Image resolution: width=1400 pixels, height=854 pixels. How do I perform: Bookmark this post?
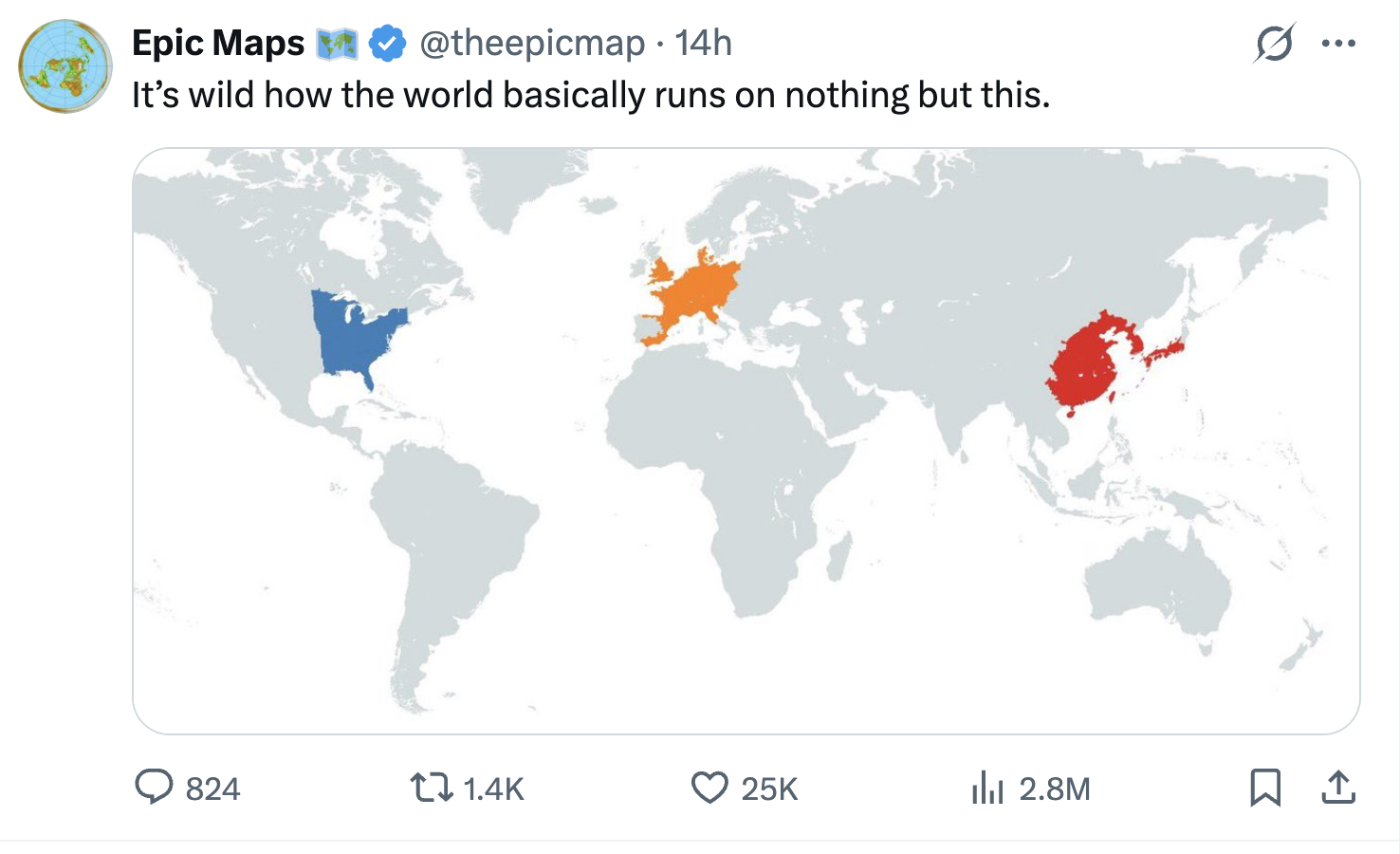coord(1265,788)
